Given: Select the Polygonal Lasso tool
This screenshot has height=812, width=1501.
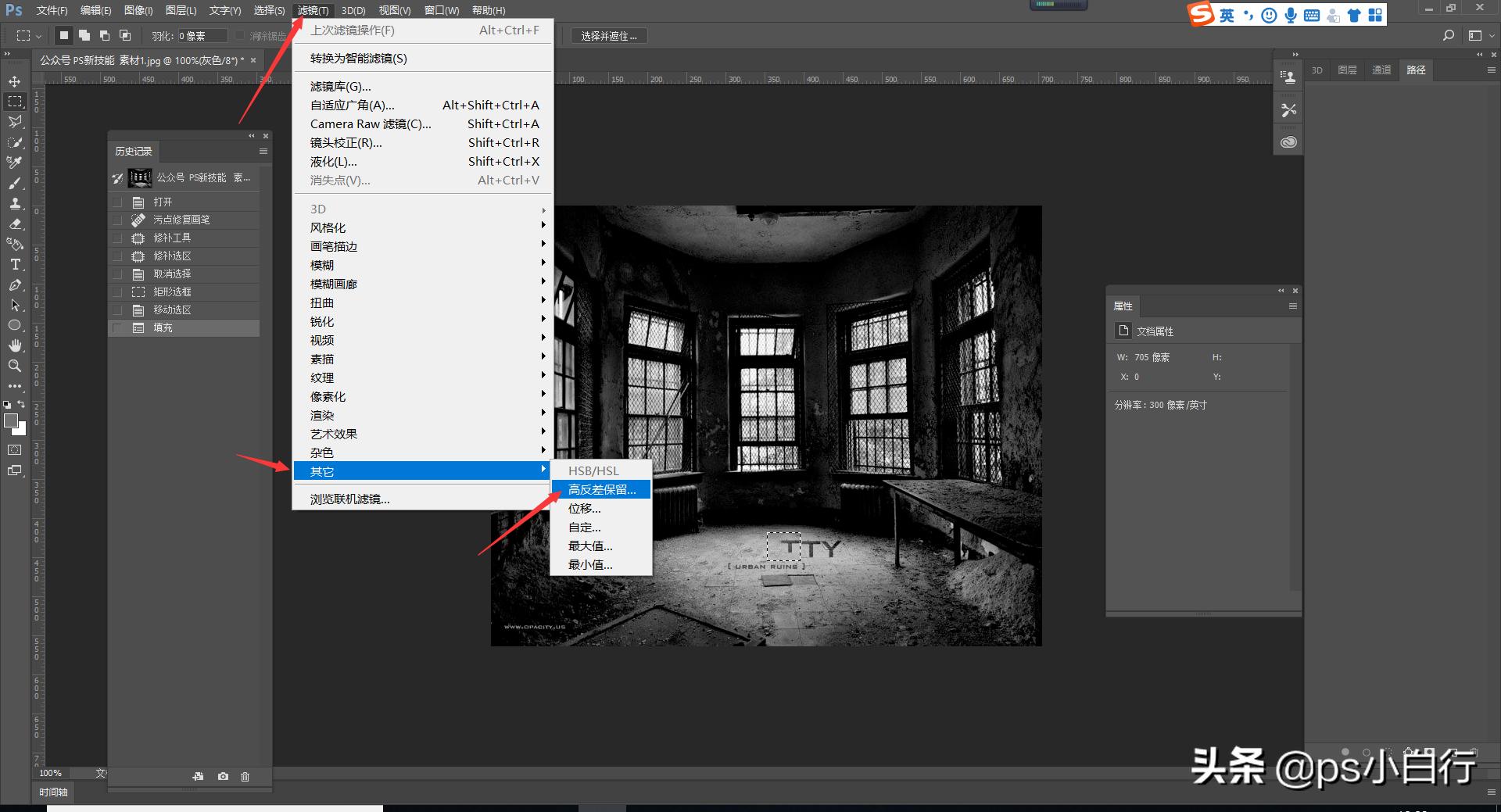Looking at the screenshot, I should tap(15, 122).
